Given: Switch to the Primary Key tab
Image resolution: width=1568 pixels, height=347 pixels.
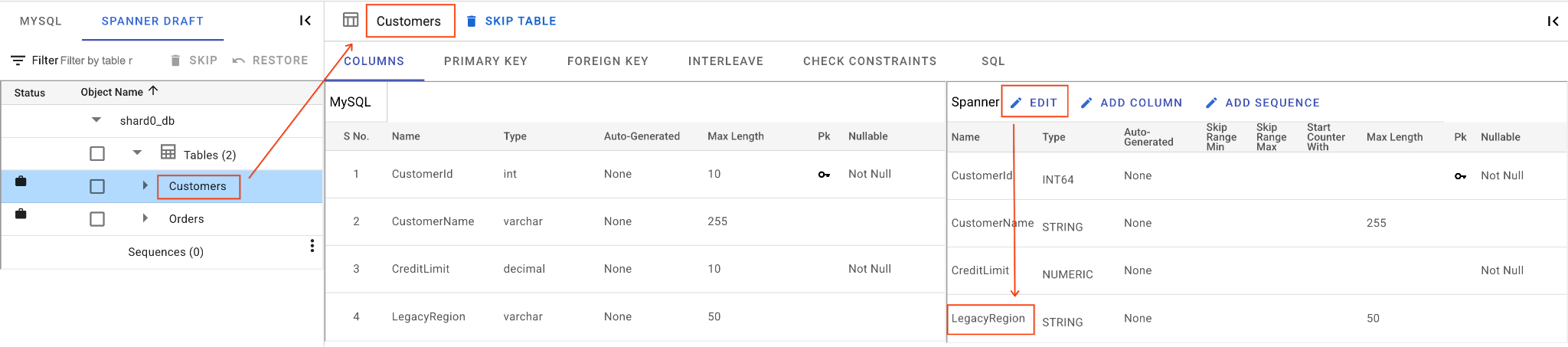Looking at the screenshot, I should coord(485,61).
